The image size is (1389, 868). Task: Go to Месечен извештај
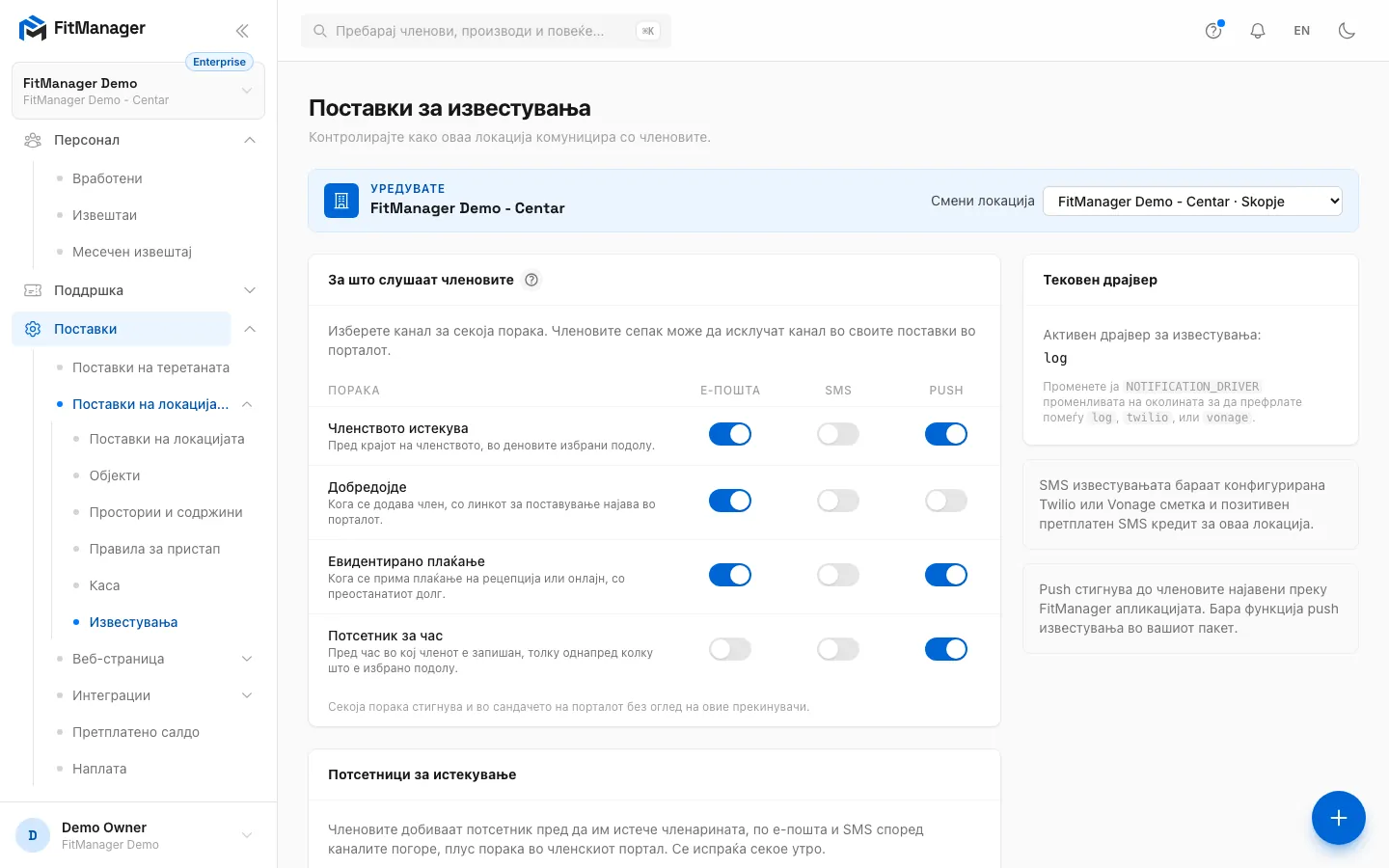point(132,252)
